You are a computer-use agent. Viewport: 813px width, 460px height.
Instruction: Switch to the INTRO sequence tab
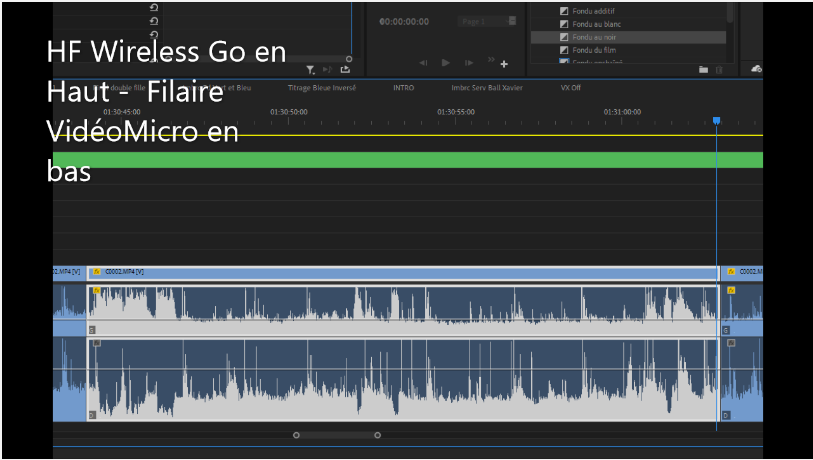pyautogui.click(x=403, y=88)
